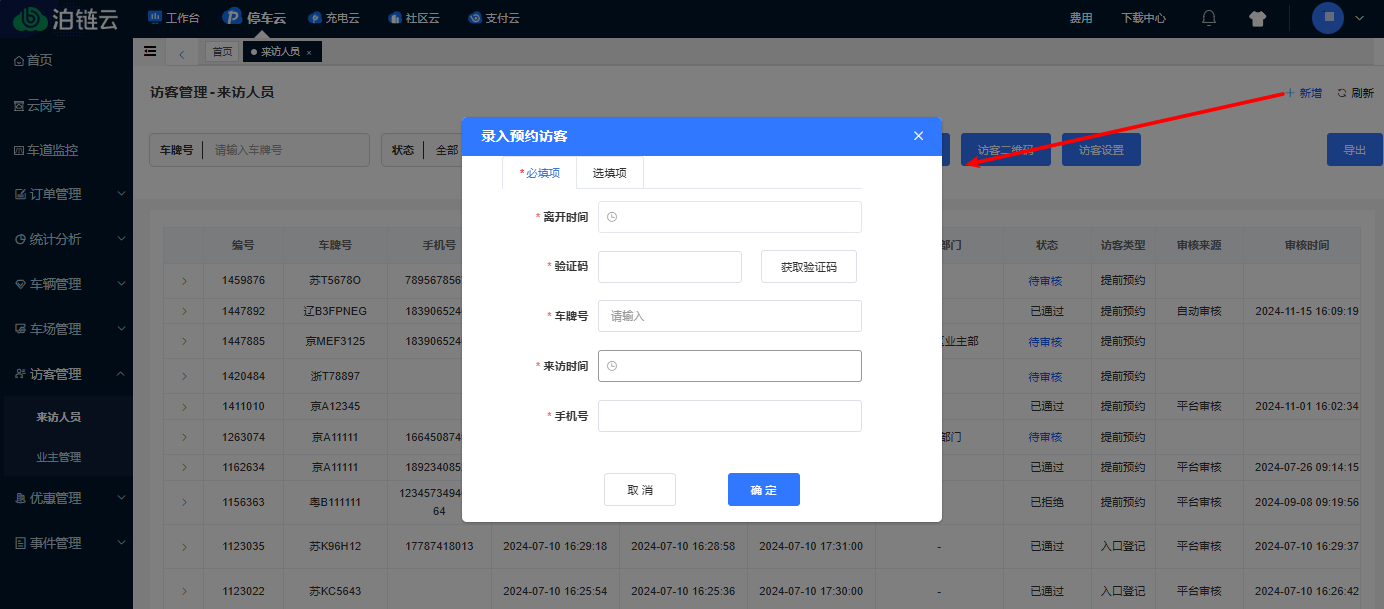Viewport: 1384px width, 609px height.
Task: Switch to 必填项 tab in dialog
Action: pyautogui.click(x=540, y=173)
